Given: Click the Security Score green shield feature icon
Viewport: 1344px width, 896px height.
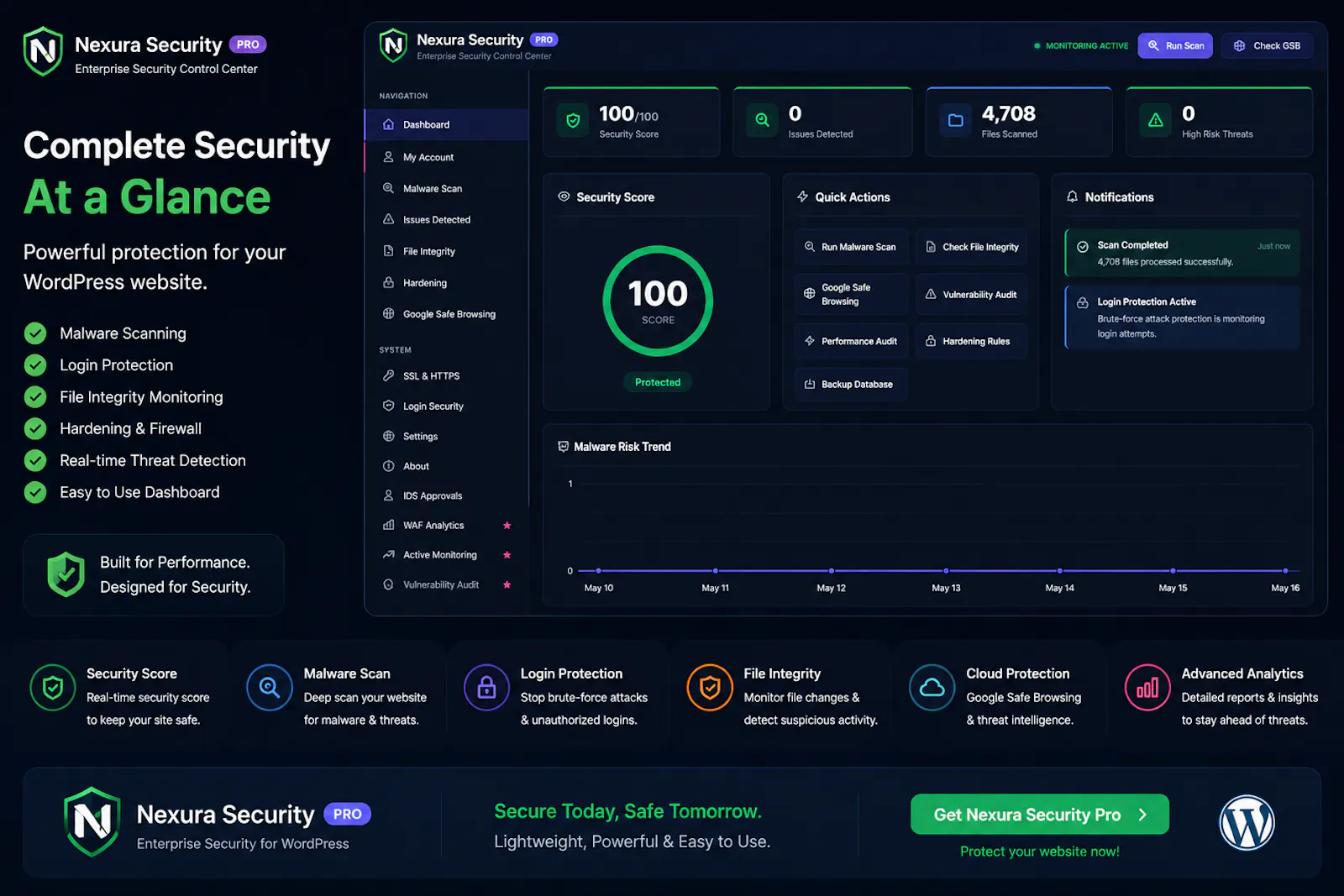Looking at the screenshot, I should tap(53, 687).
